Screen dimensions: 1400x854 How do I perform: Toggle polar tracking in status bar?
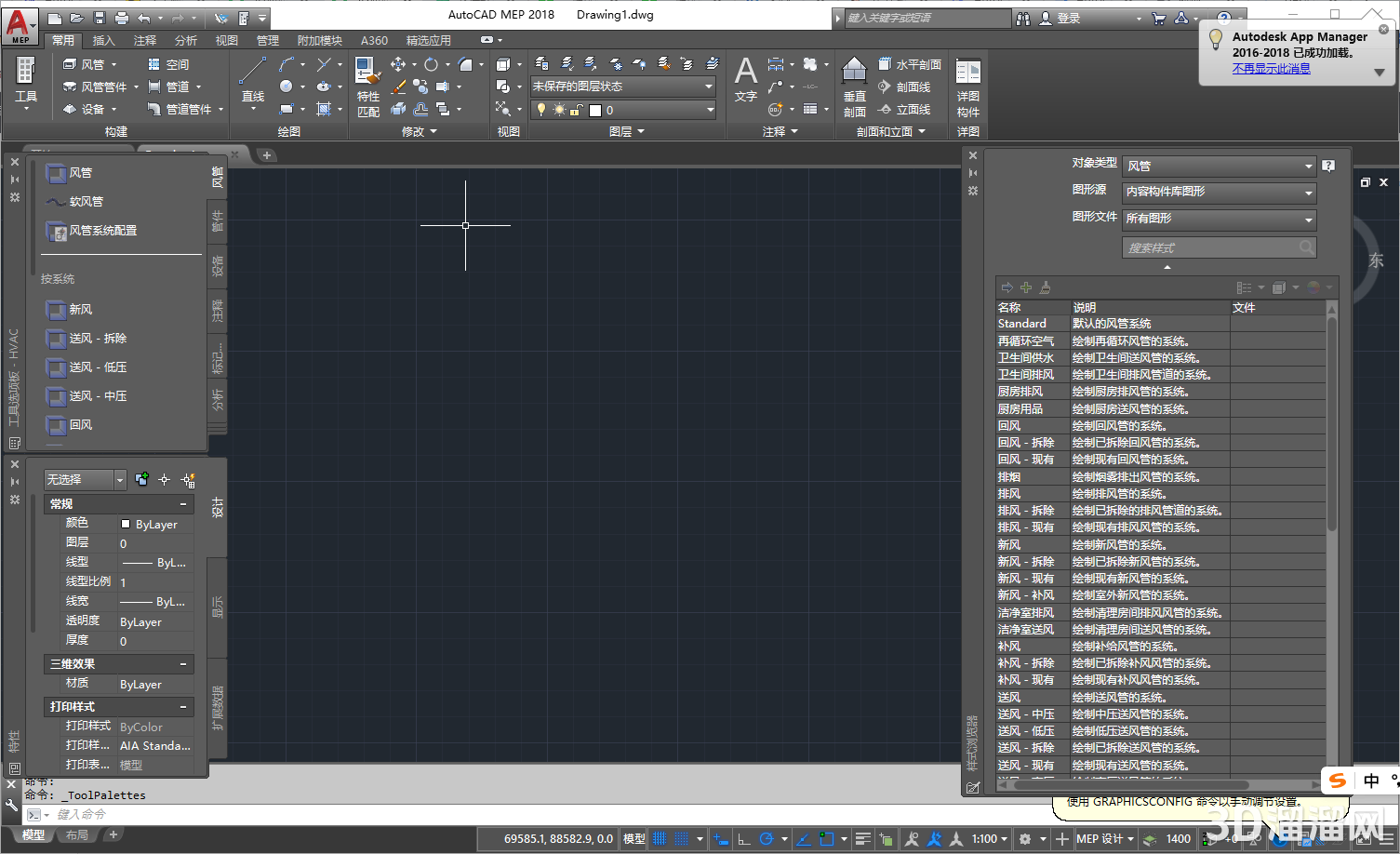[x=766, y=838]
